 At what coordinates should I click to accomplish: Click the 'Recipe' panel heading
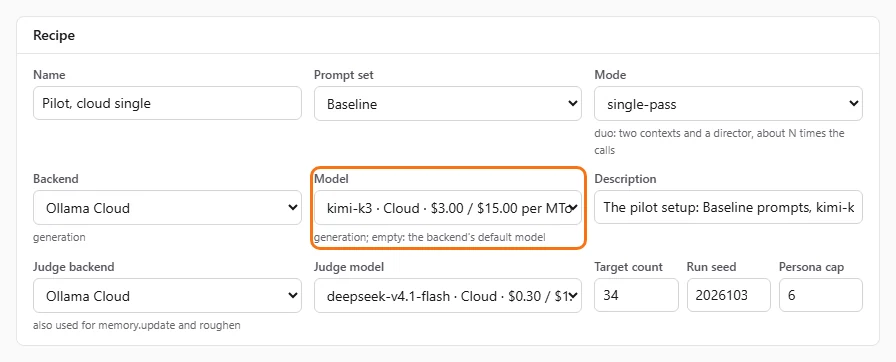pyautogui.click(x=54, y=35)
